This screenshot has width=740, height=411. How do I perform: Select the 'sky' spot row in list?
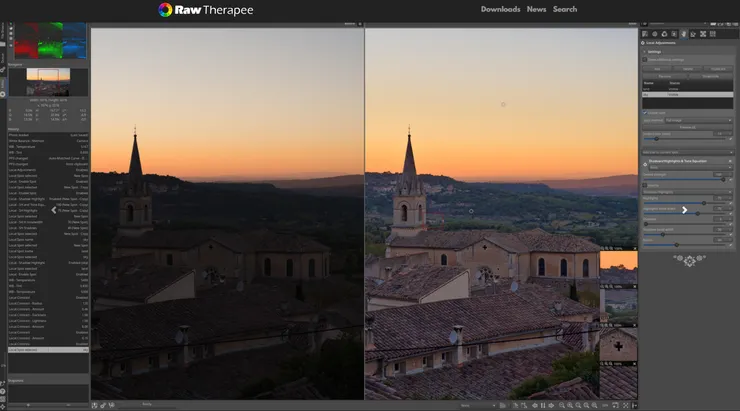(x=687, y=94)
